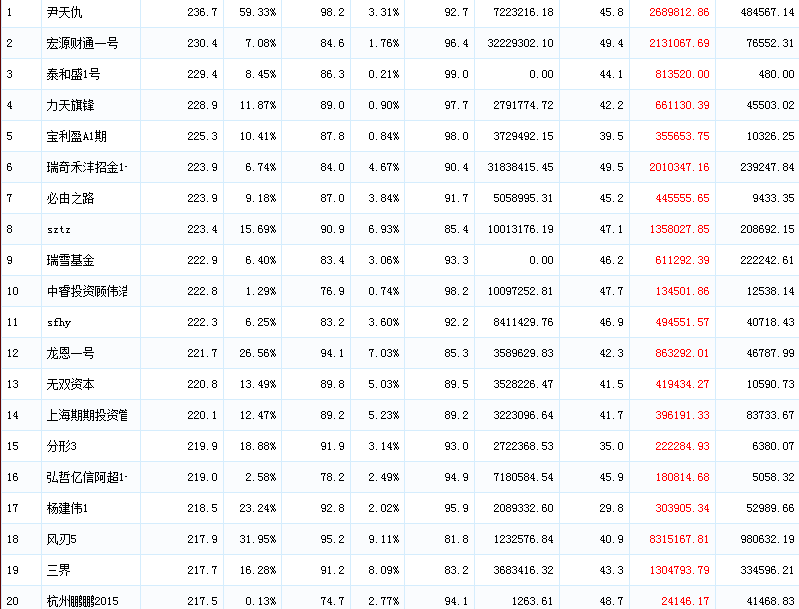The height and width of the screenshot is (609, 799).
Task: Select the percentage 59.33%
Action: (x=258, y=12)
